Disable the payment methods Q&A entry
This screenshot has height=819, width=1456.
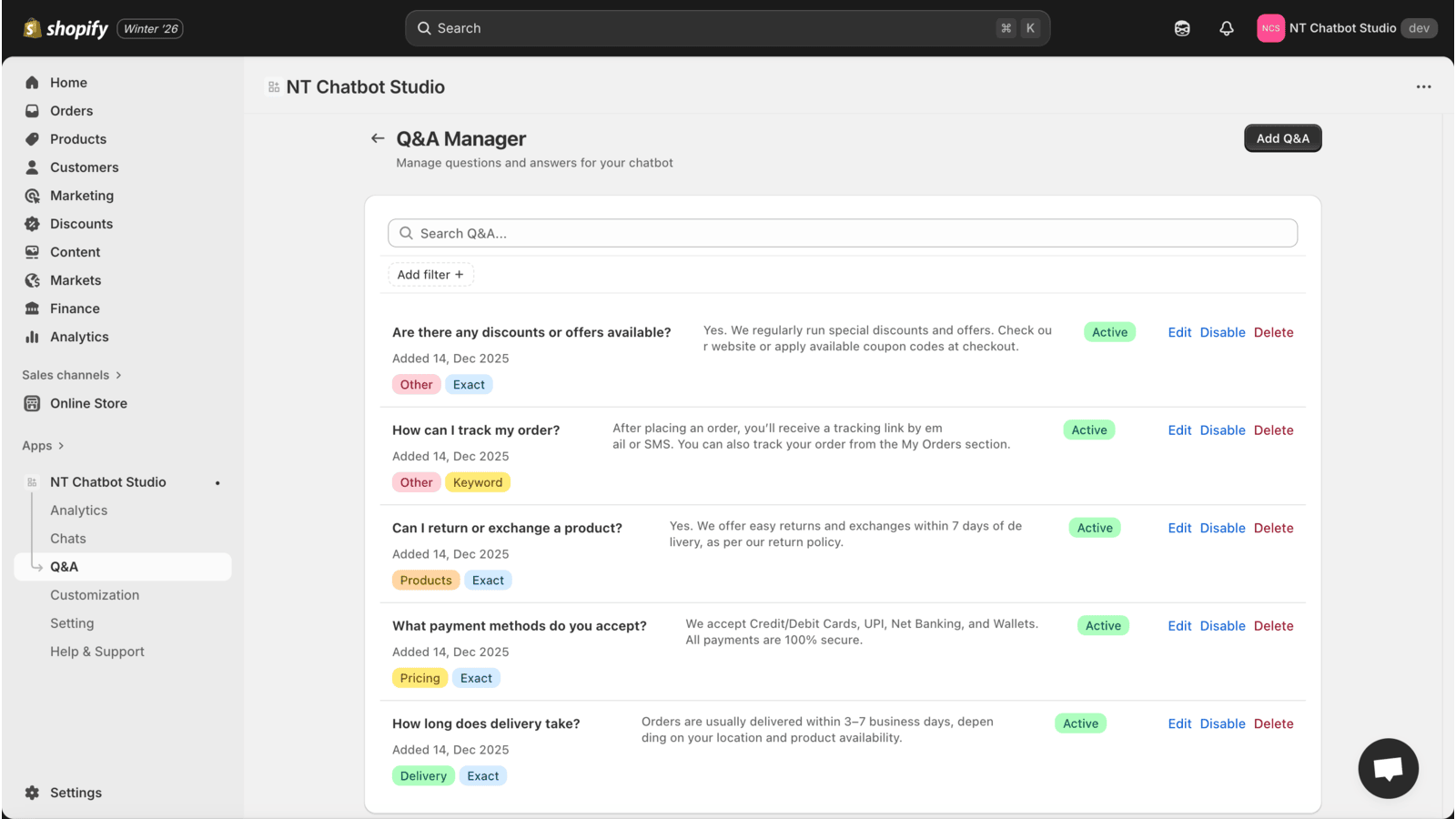tap(1222, 626)
